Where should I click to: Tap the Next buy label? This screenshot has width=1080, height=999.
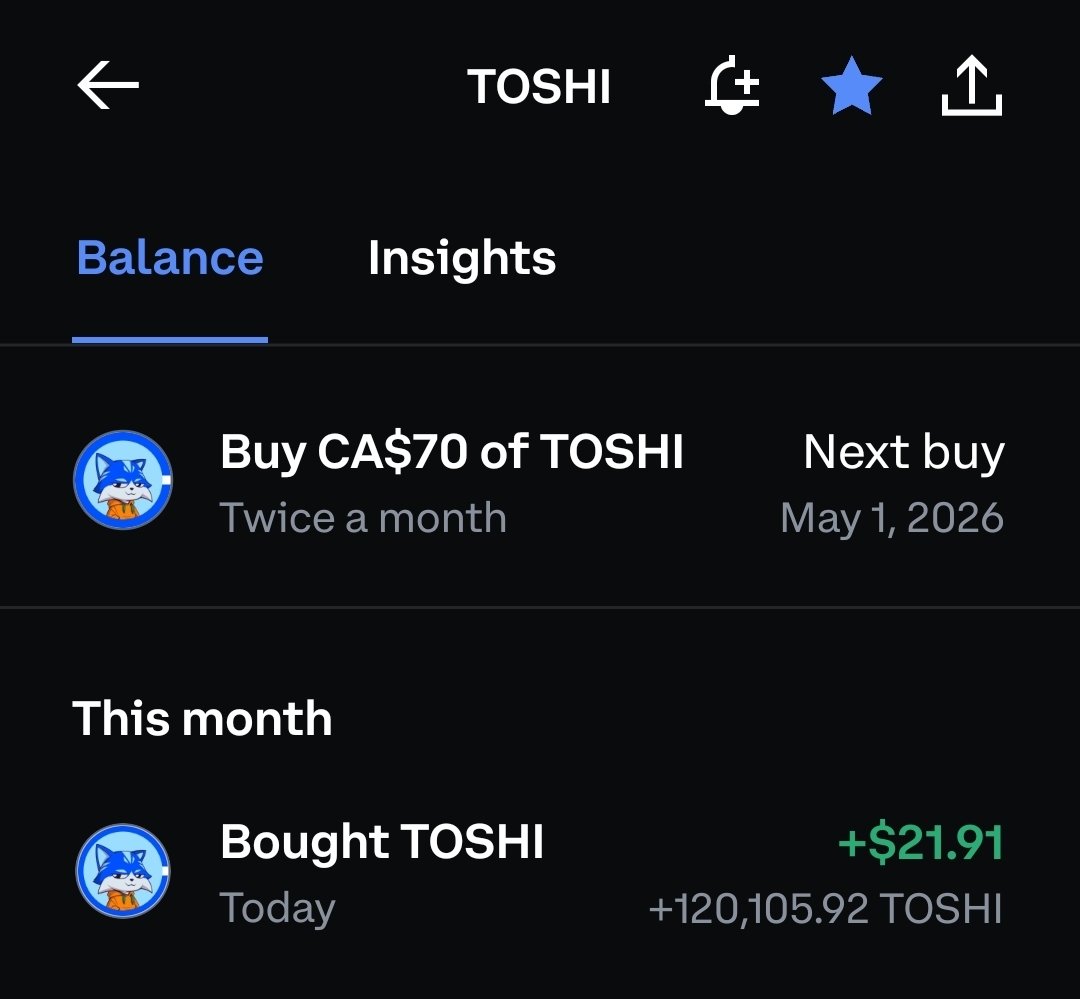903,452
